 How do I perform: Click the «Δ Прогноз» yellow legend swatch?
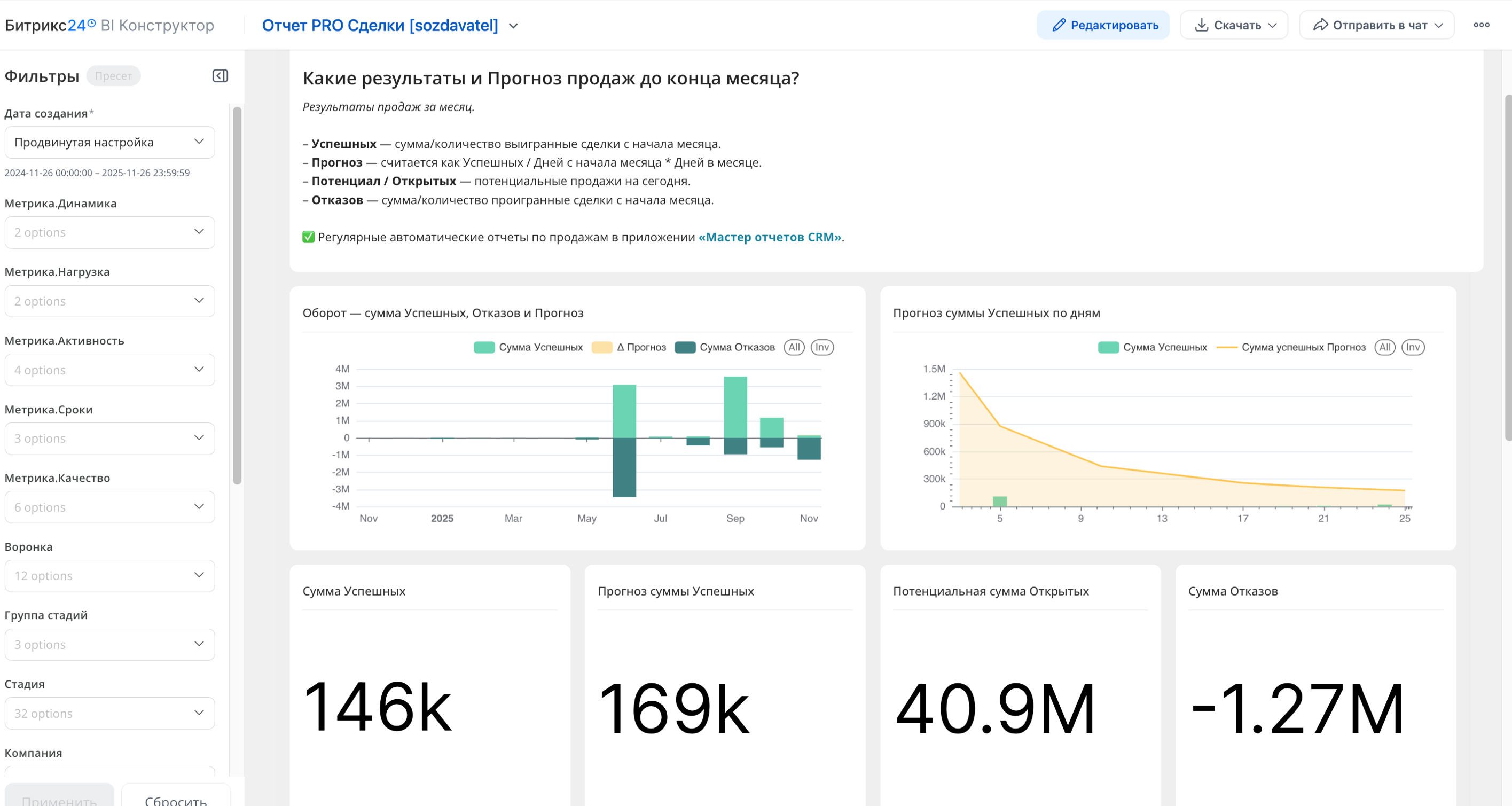601,347
